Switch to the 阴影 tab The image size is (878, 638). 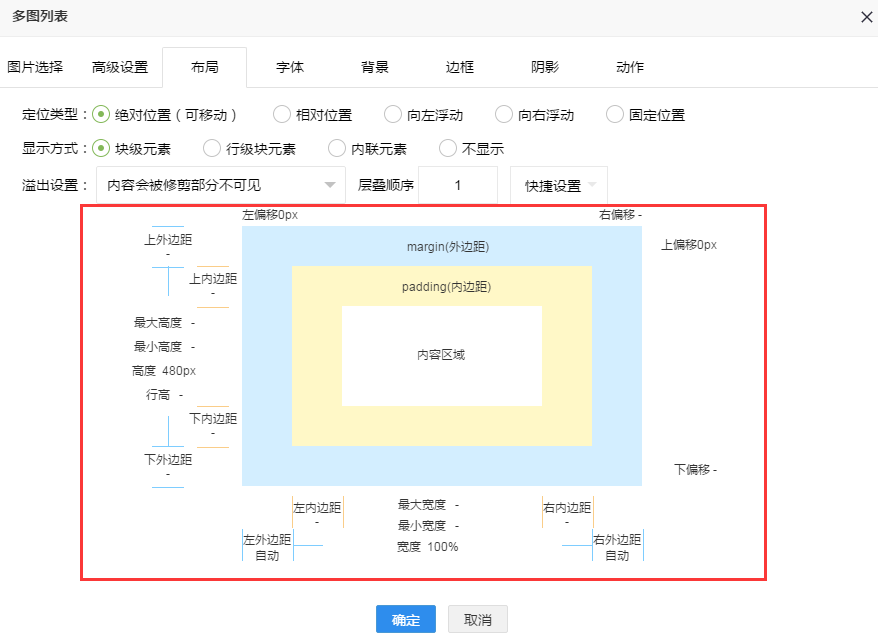[x=545, y=67]
